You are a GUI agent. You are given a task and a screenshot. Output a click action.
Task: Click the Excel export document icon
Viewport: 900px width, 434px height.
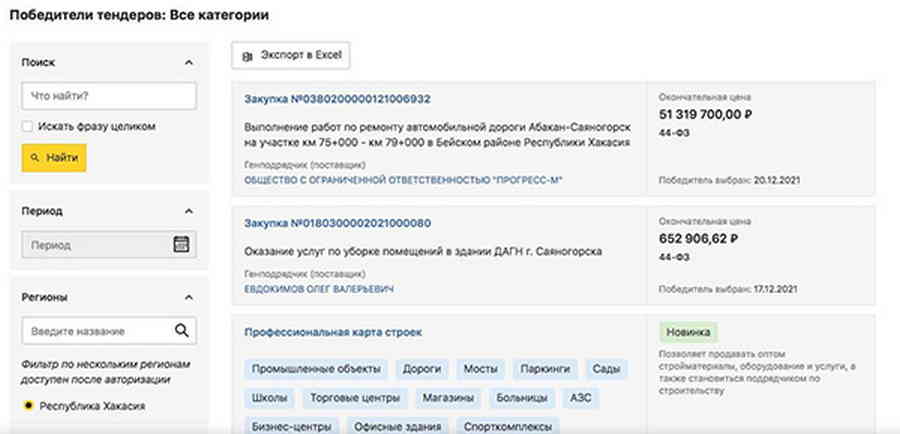pyautogui.click(x=247, y=56)
